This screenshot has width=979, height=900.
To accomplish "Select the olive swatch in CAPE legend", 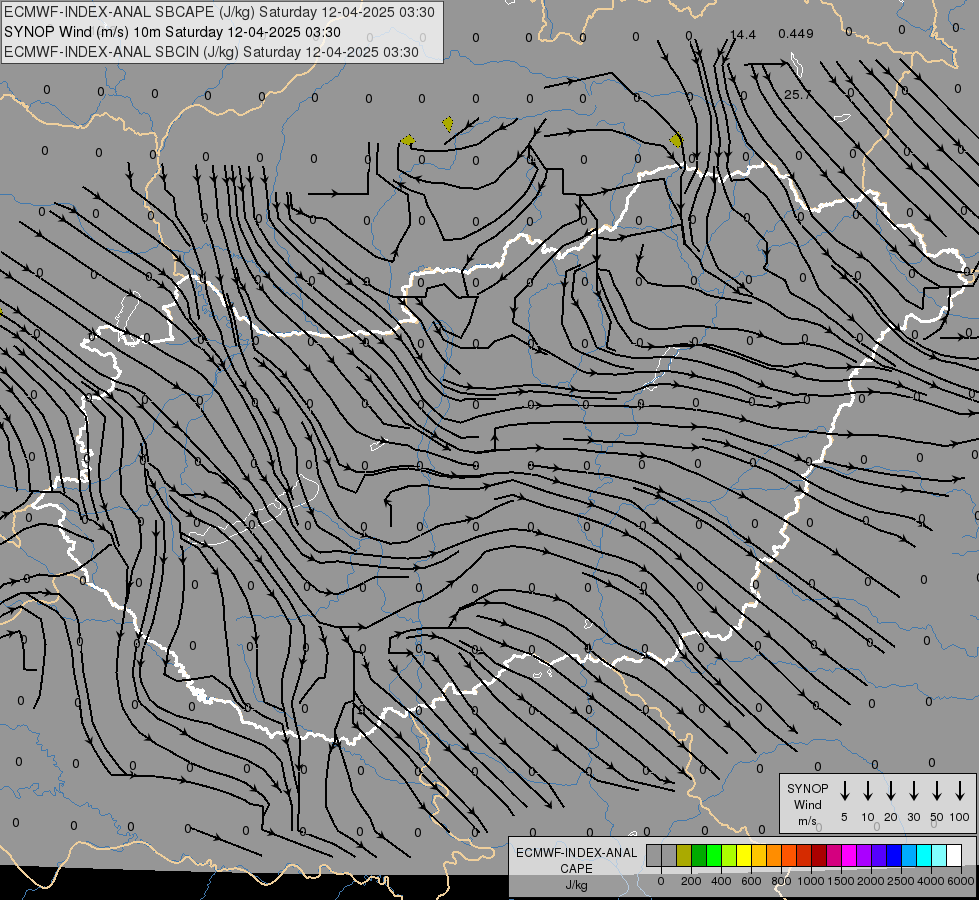I will pyautogui.click(x=684, y=855).
